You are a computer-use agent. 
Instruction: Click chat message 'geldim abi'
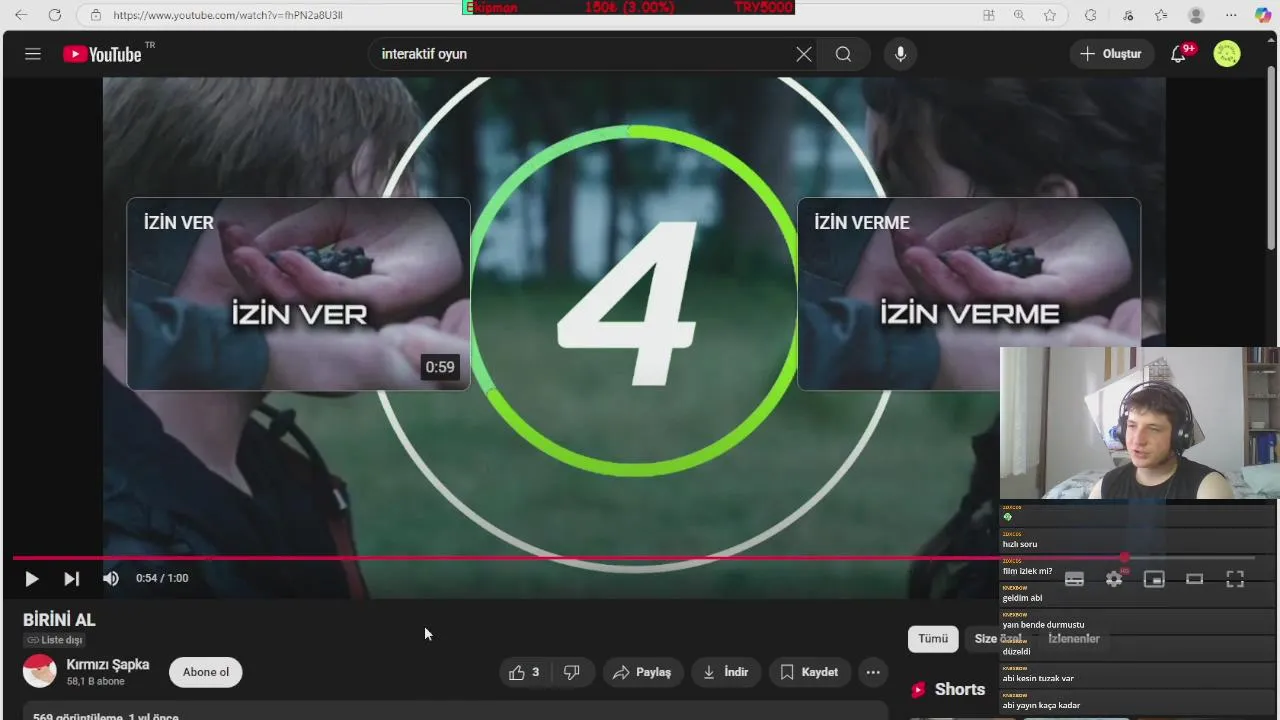pyautogui.click(x=1022, y=598)
